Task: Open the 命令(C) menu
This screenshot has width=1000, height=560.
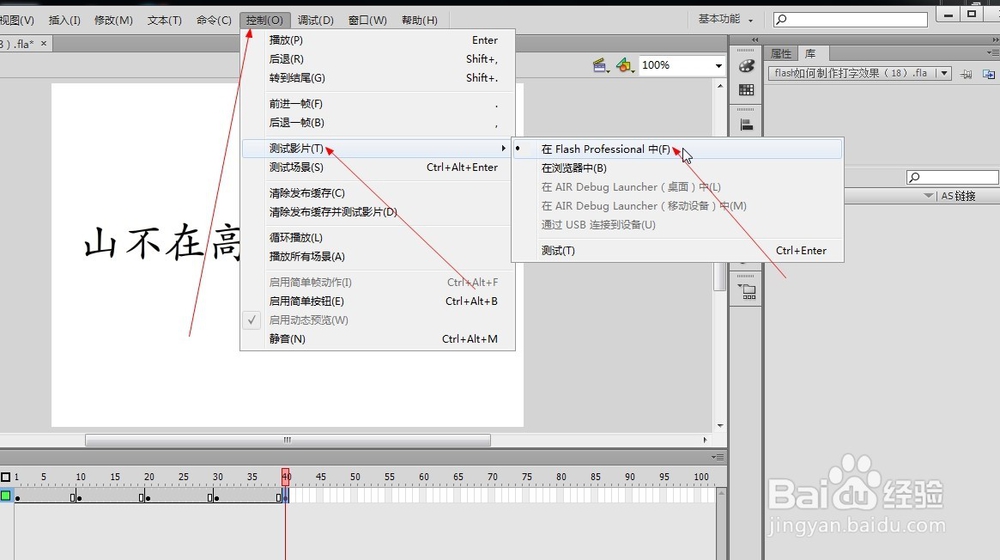Action: [214, 20]
